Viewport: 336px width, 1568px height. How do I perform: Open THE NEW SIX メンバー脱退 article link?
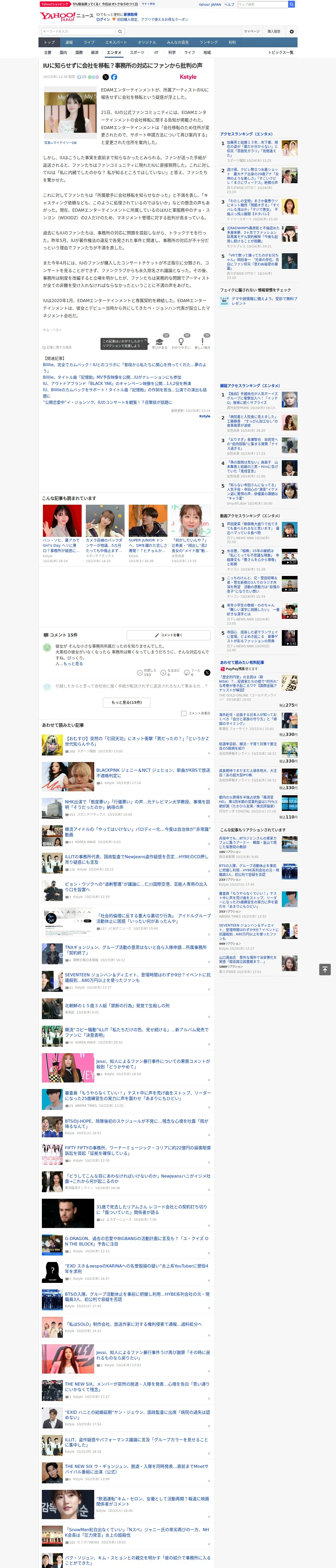(137, 1387)
